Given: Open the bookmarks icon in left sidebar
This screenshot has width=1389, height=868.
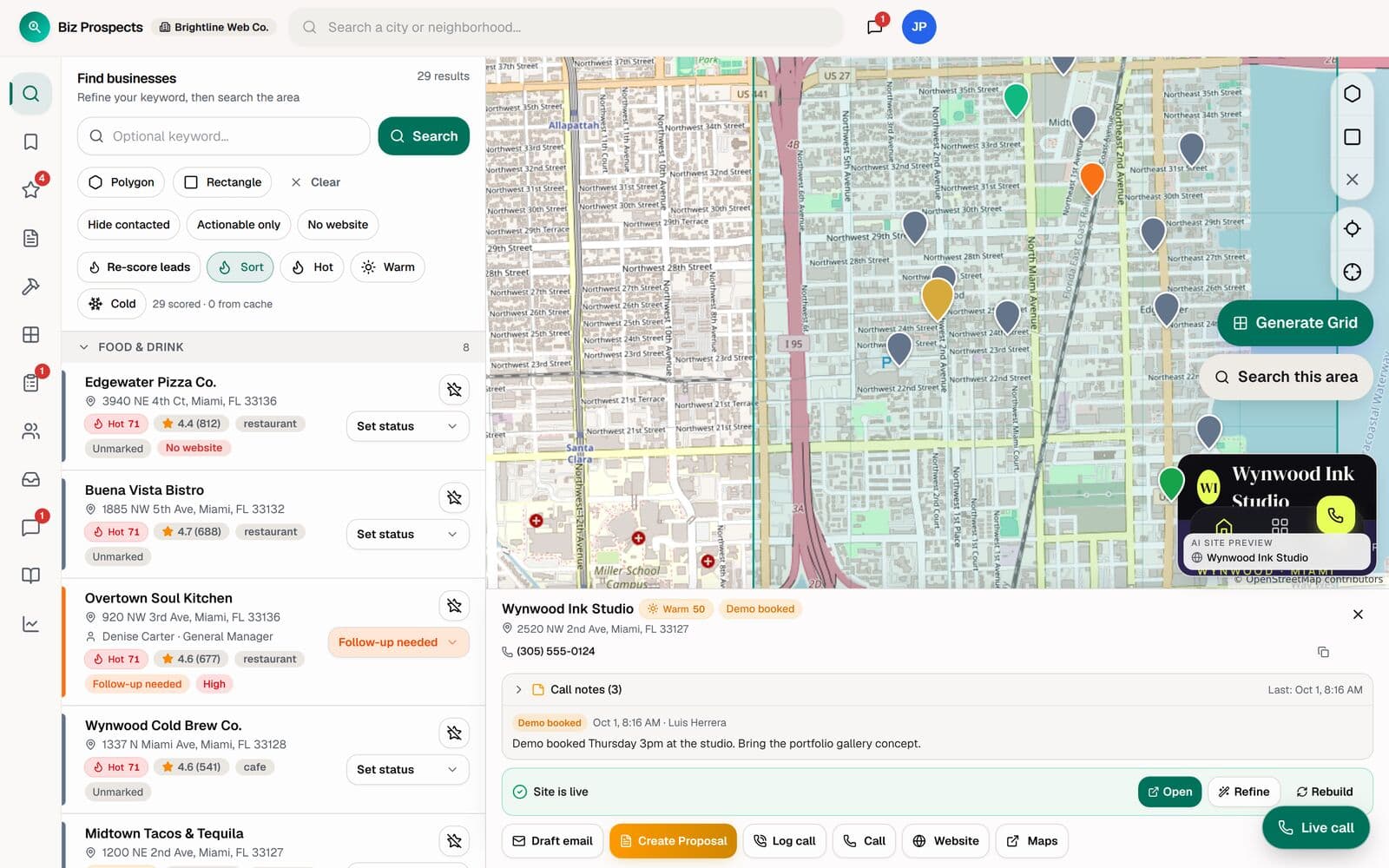Looking at the screenshot, I should (x=30, y=141).
